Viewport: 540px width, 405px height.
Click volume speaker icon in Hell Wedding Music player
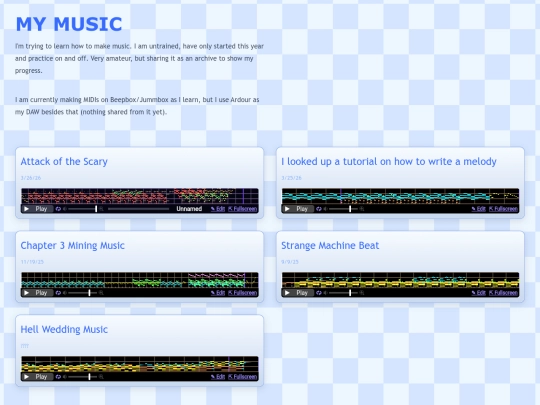pos(65,377)
